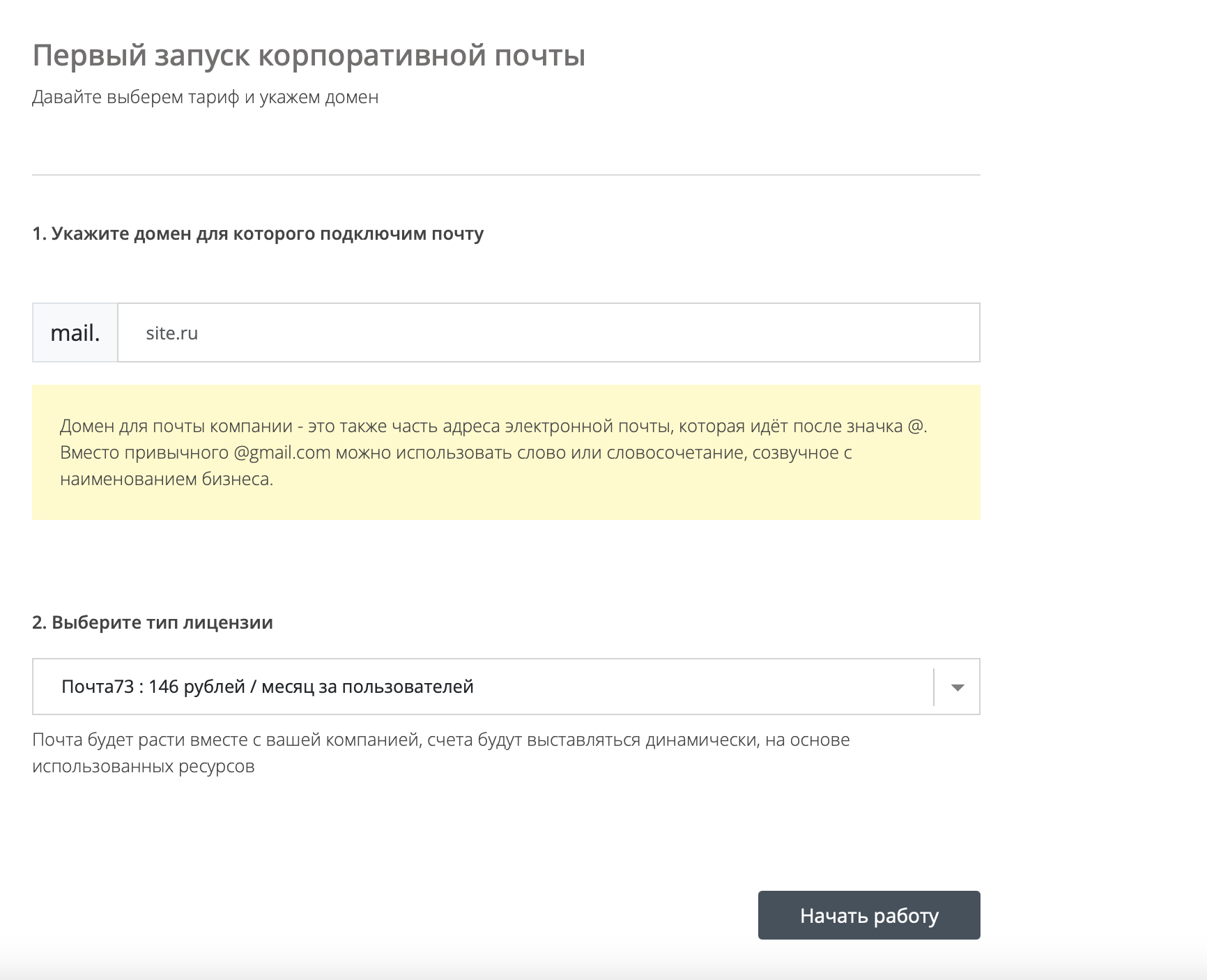Click the step 1 "Укажите домен" label
The height and width of the screenshot is (980, 1207).
[x=258, y=233]
